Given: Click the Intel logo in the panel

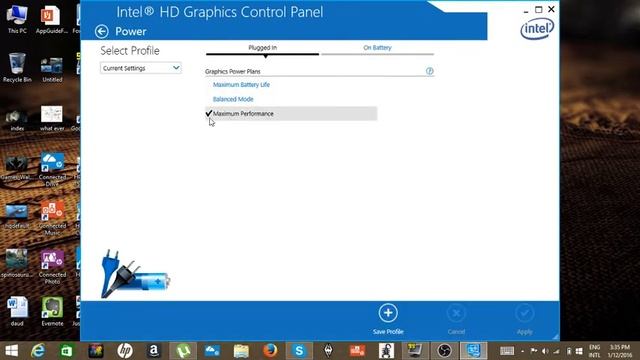Looking at the screenshot, I should [537, 29].
